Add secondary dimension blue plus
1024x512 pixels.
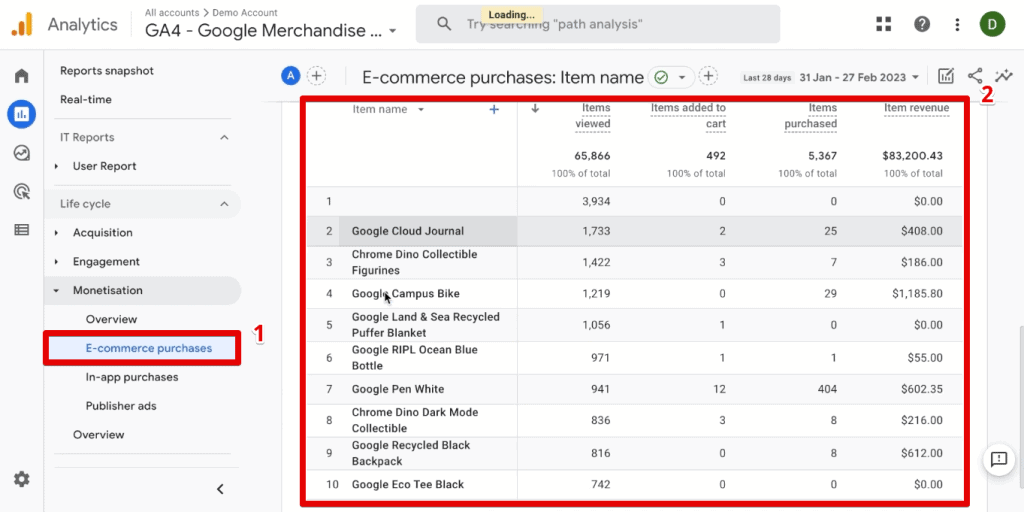pyautogui.click(x=494, y=110)
